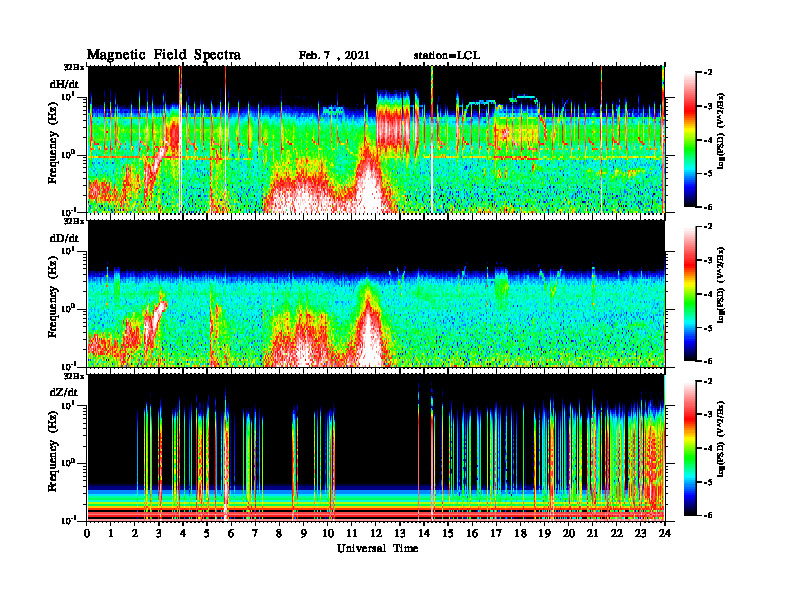Click the Log(PSD) label beside dZ/dt color scale

pos(721,439)
